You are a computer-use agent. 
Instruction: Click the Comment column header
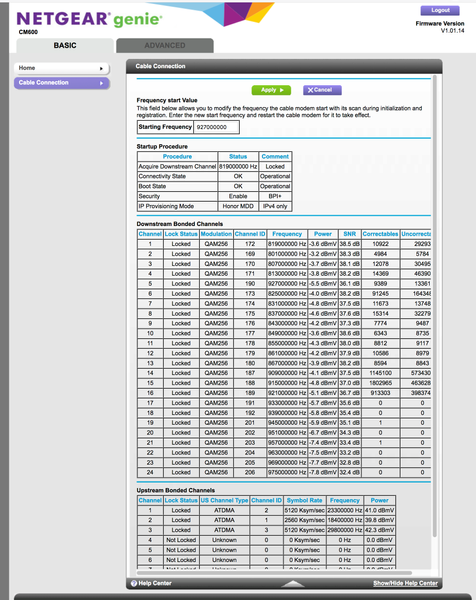pos(275,157)
